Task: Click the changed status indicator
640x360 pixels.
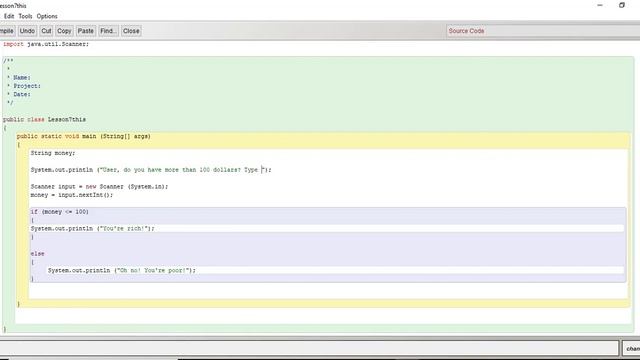Action: coord(632,349)
